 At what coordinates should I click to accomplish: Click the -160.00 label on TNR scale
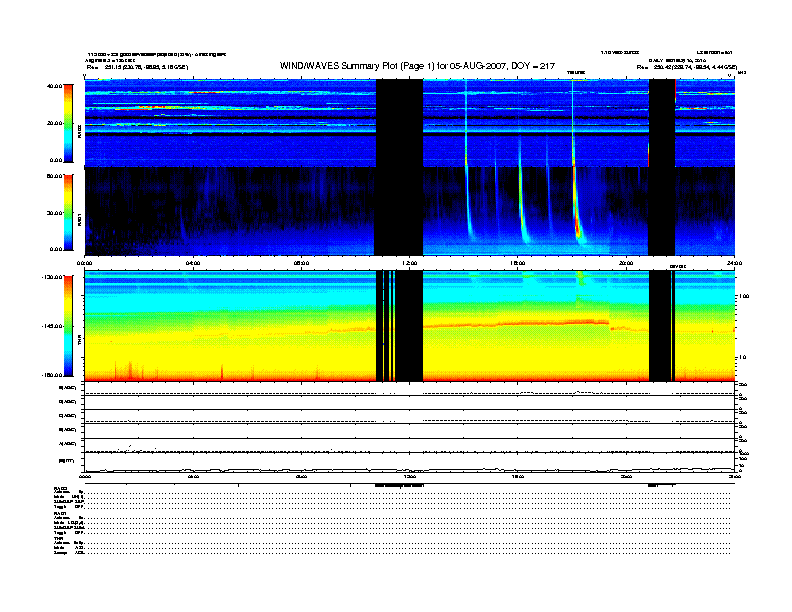[52, 375]
